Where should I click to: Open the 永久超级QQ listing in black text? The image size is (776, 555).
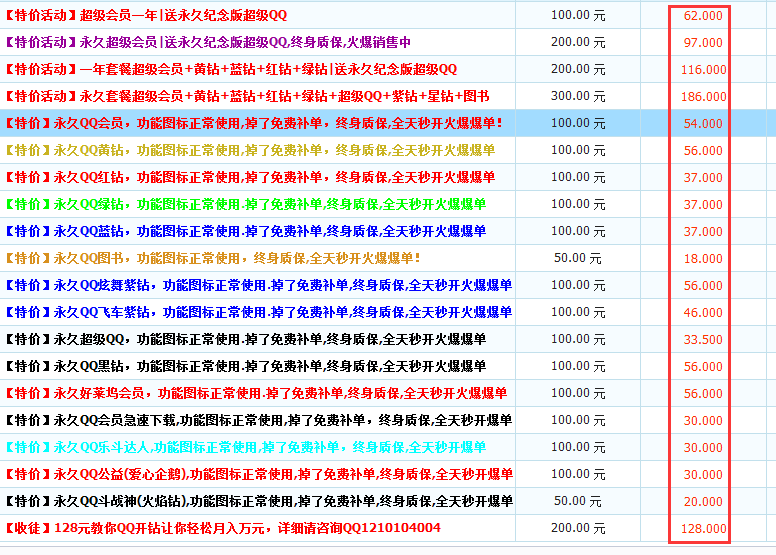click(x=246, y=339)
